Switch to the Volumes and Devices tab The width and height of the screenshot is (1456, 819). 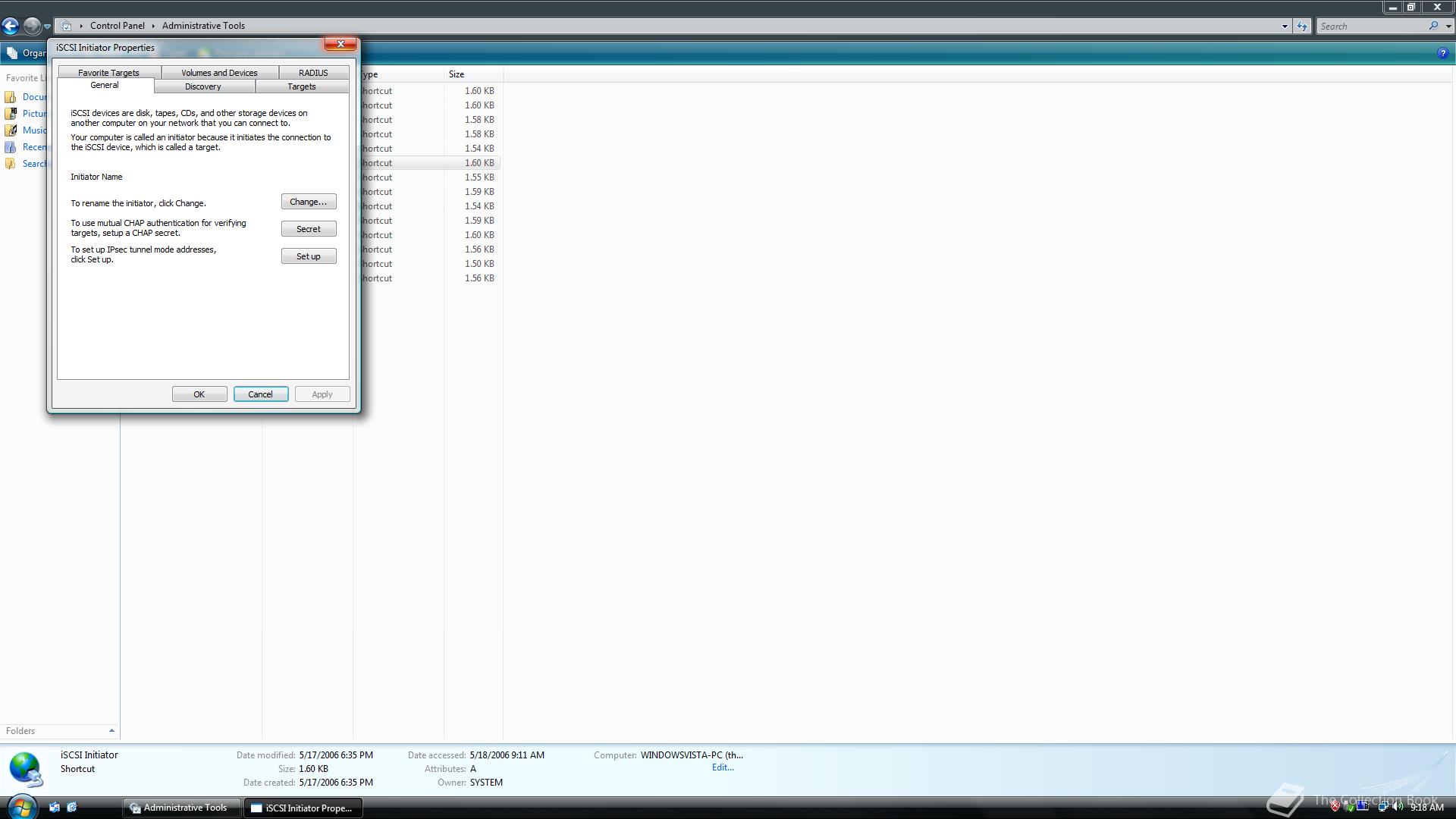click(219, 73)
